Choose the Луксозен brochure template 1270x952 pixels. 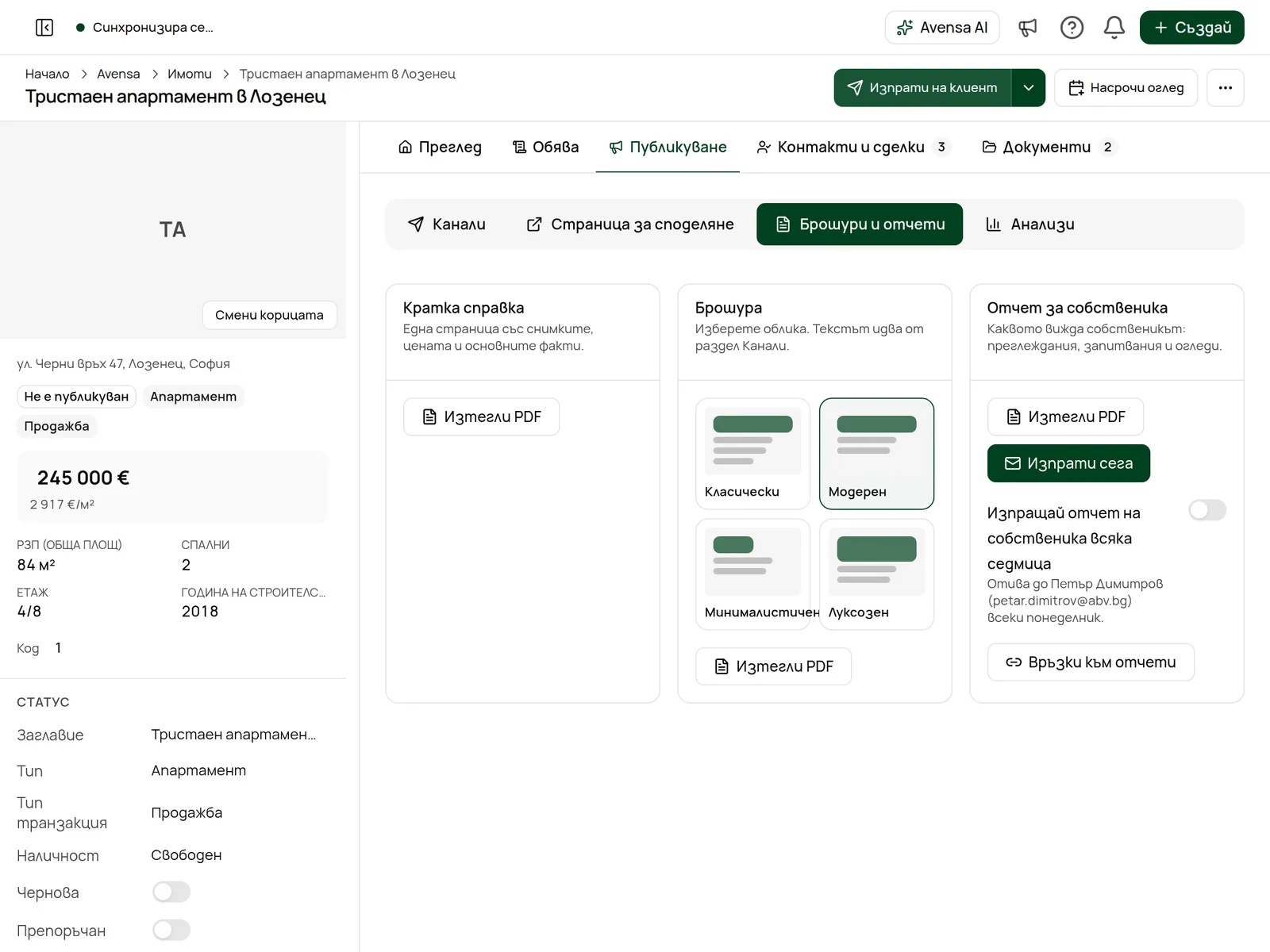[x=876, y=574]
